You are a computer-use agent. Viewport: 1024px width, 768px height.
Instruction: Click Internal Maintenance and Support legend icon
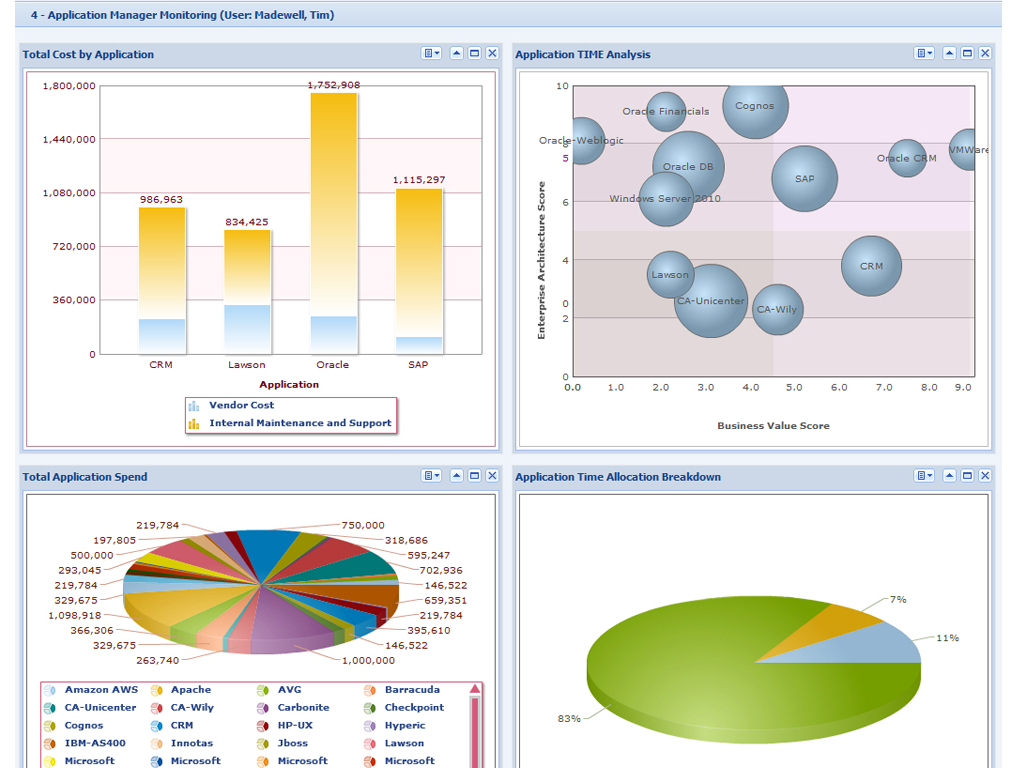pyautogui.click(x=194, y=424)
